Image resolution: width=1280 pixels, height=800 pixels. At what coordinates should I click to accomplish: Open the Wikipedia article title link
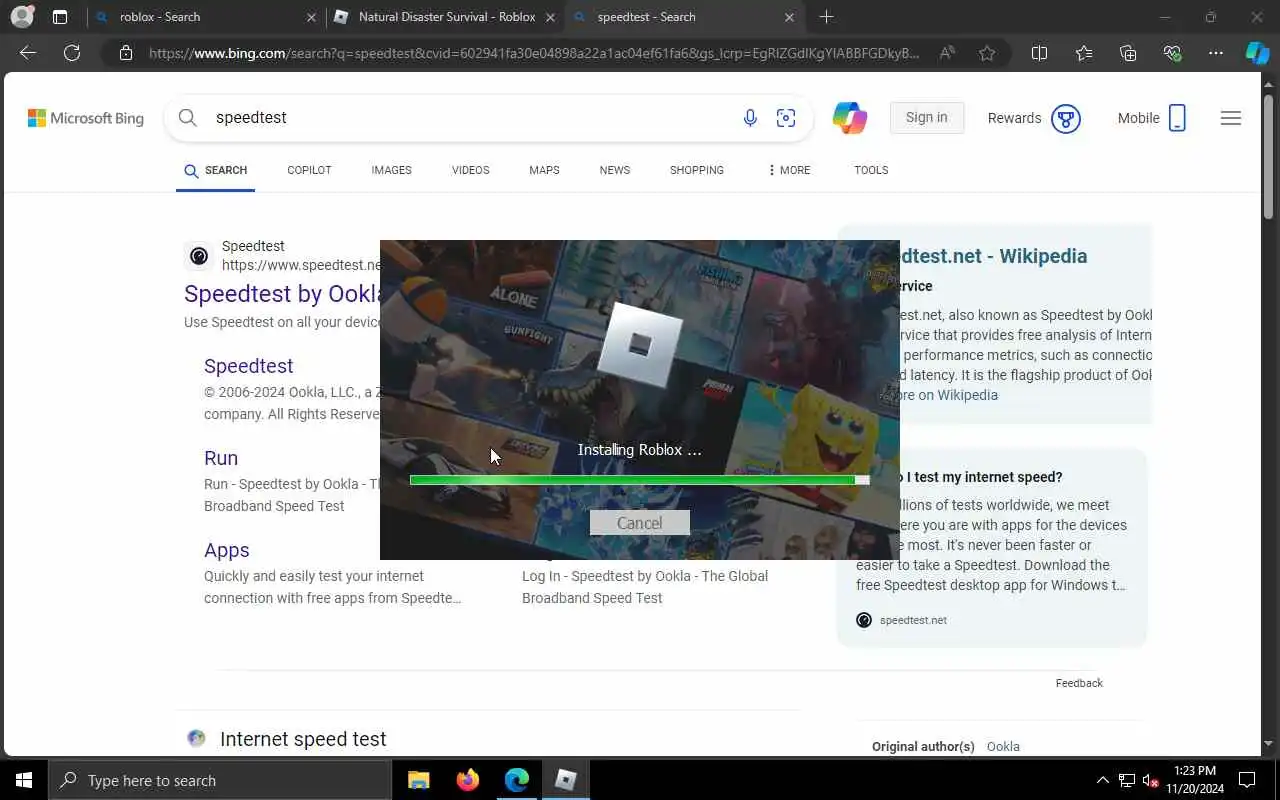point(993,256)
